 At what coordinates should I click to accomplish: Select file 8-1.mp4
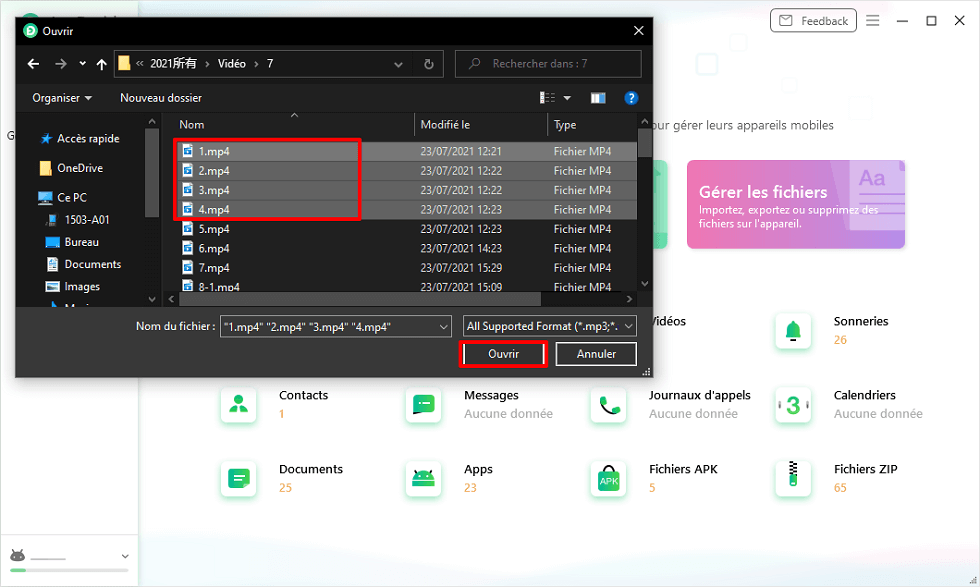tap(219, 286)
